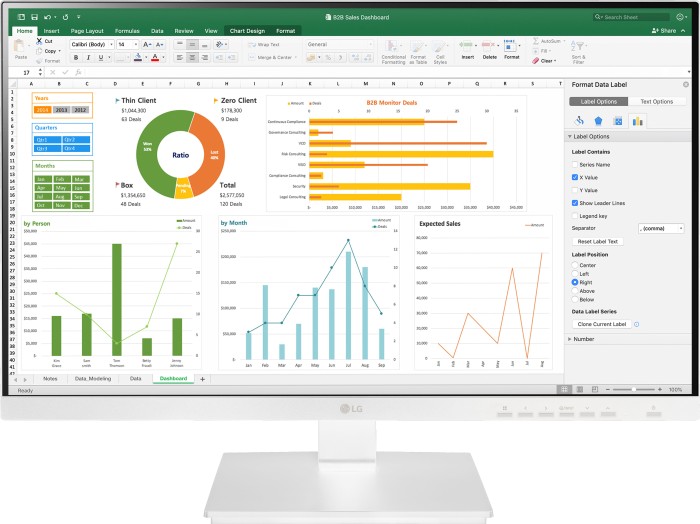
Task: Expand the Number section
Action: (571, 339)
